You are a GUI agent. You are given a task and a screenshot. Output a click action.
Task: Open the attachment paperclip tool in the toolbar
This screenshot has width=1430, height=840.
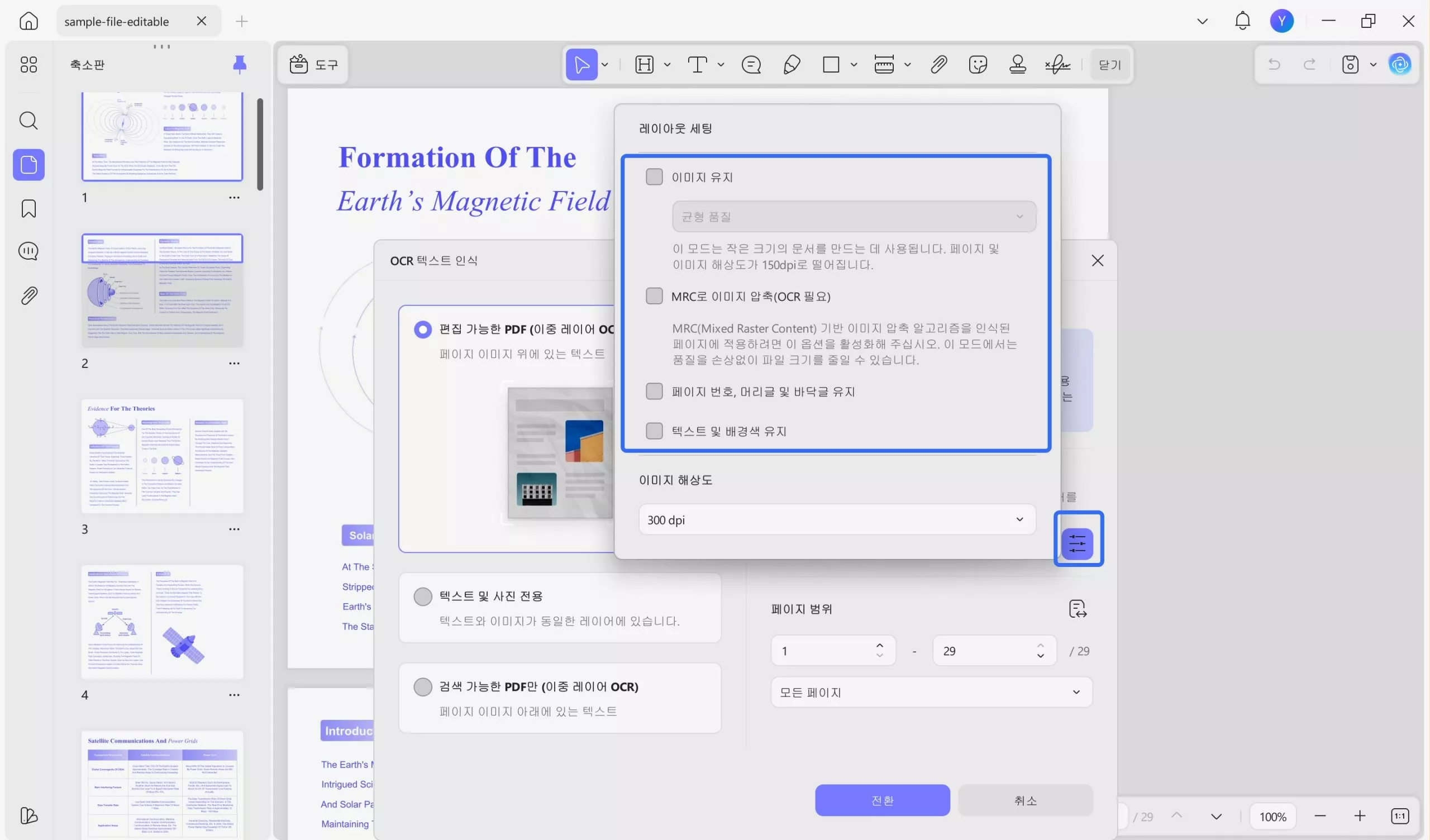click(x=938, y=65)
